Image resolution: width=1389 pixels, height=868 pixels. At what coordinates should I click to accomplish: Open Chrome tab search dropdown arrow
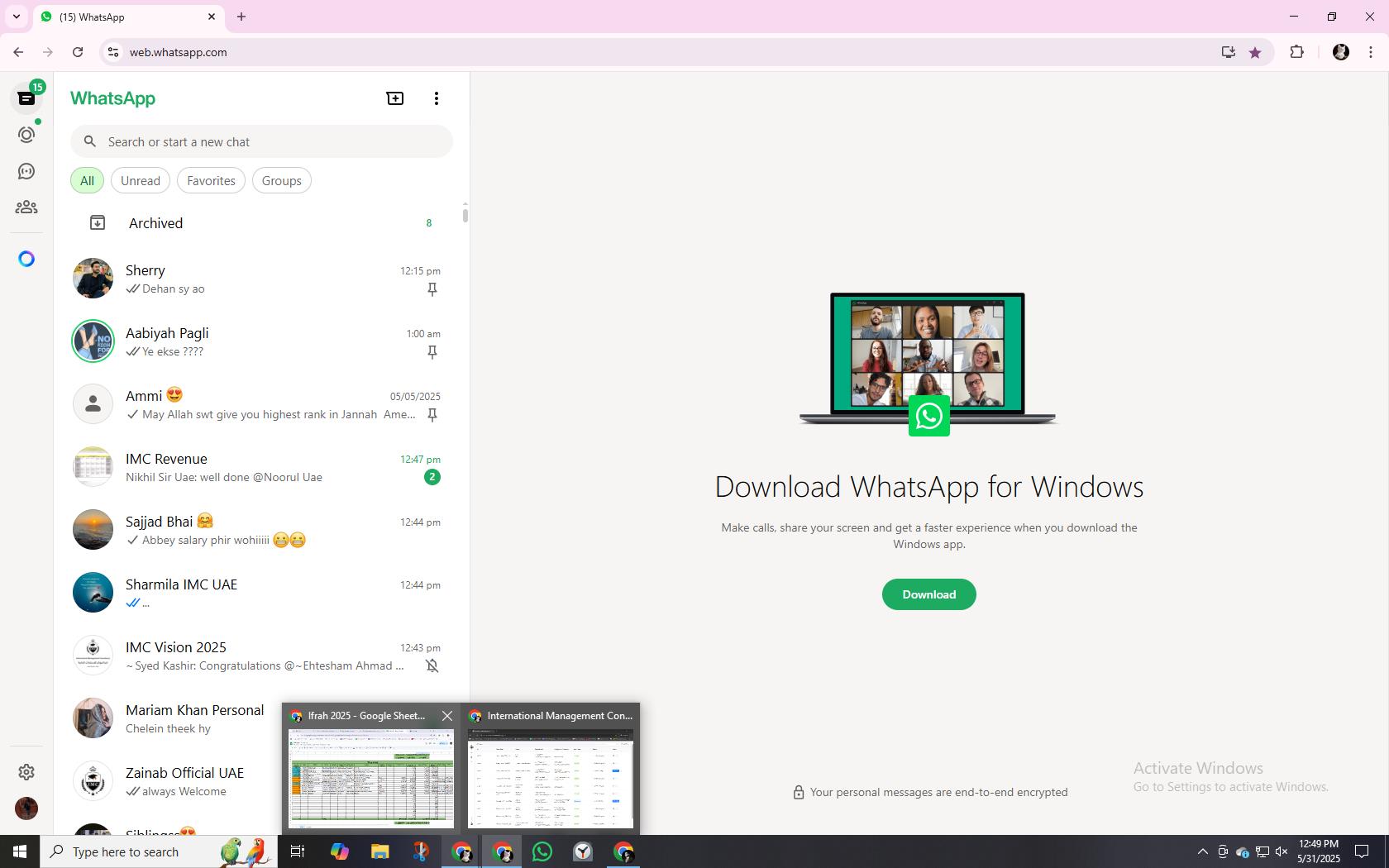[x=17, y=17]
